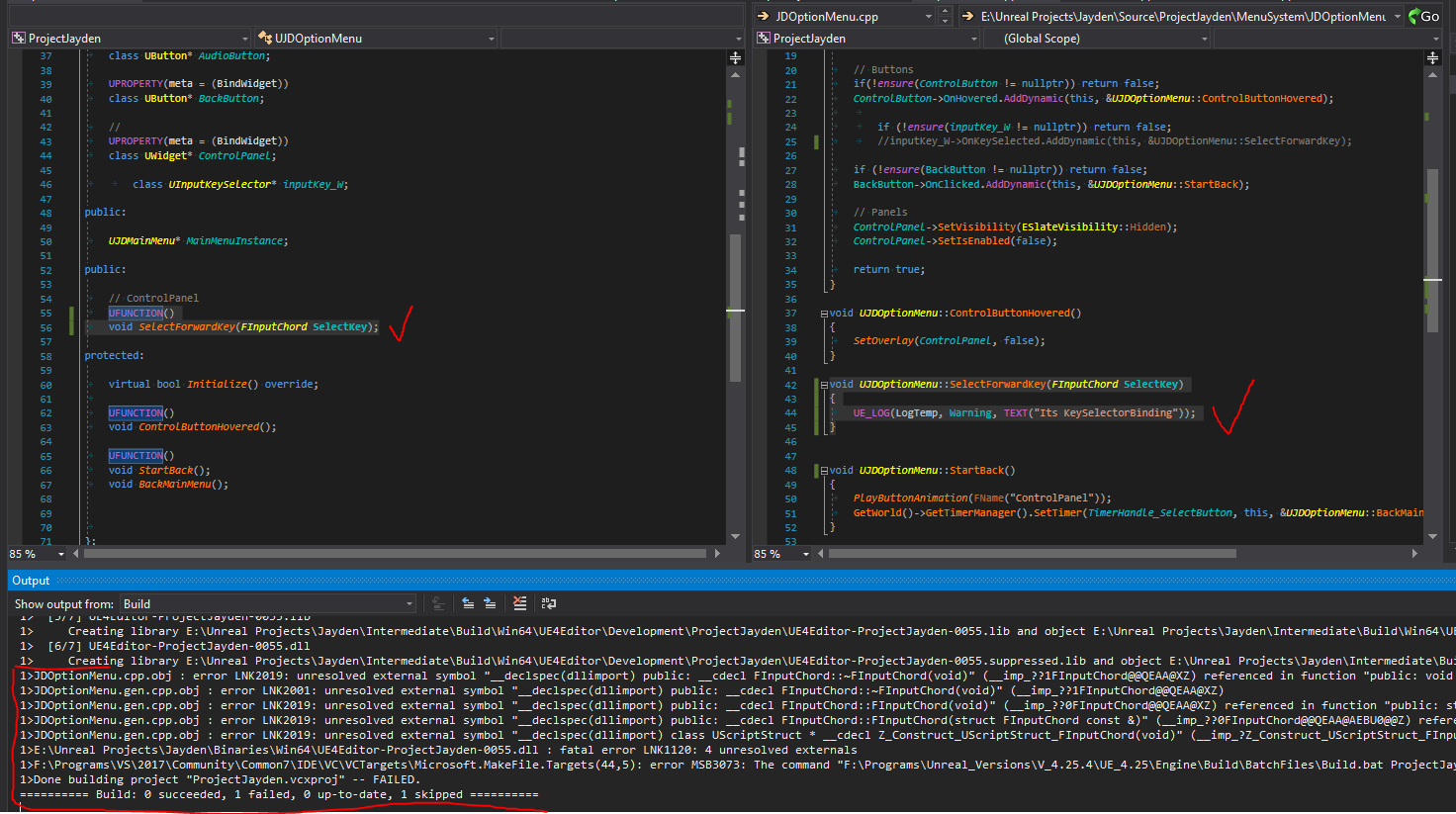The width and height of the screenshot is (1456, 814).
Task: Select the Output panel title tab
Action: click(31, 581)
